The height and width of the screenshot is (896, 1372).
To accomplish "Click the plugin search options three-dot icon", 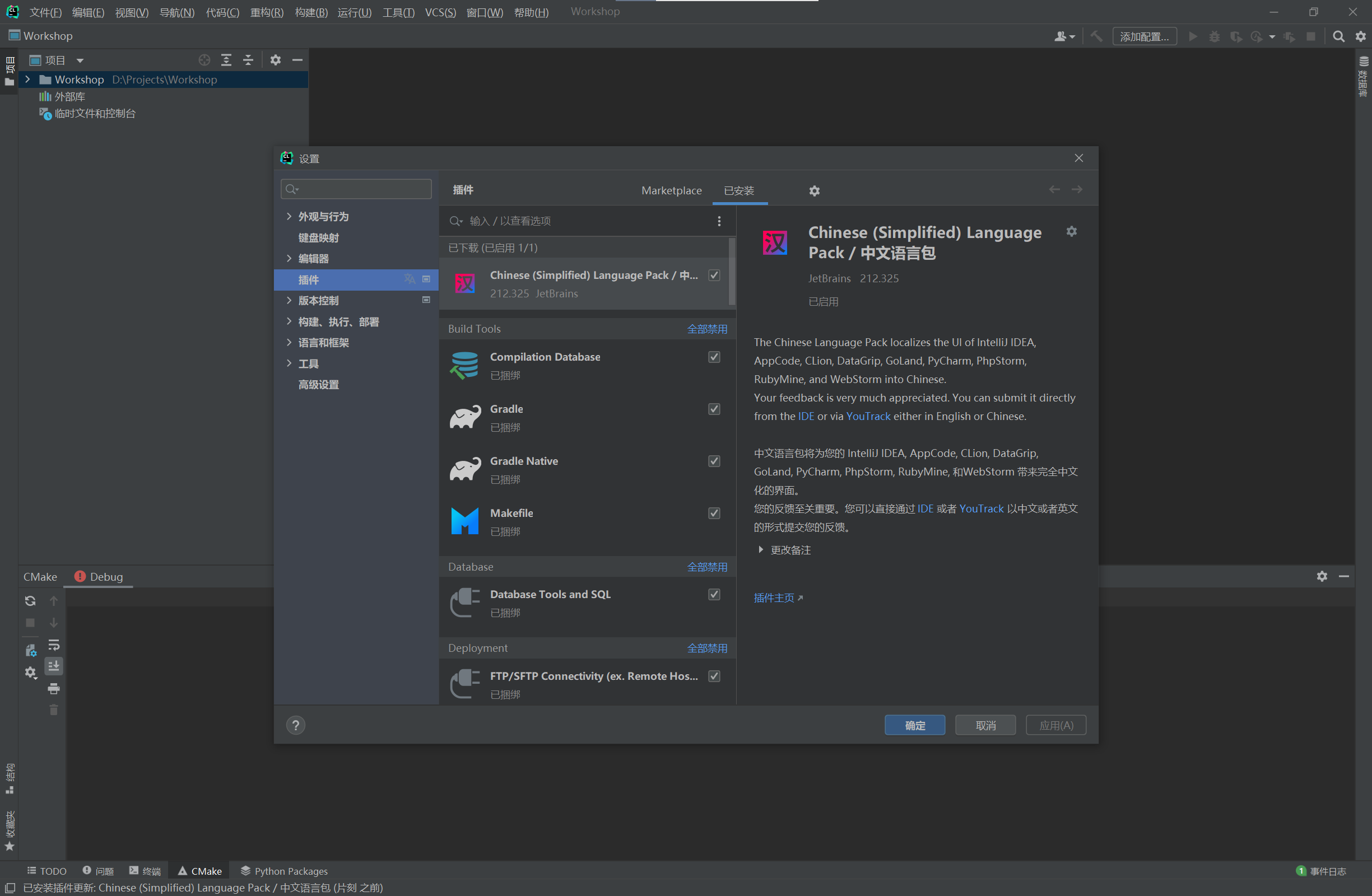I will pyautogui.click(x=719, y=221).
